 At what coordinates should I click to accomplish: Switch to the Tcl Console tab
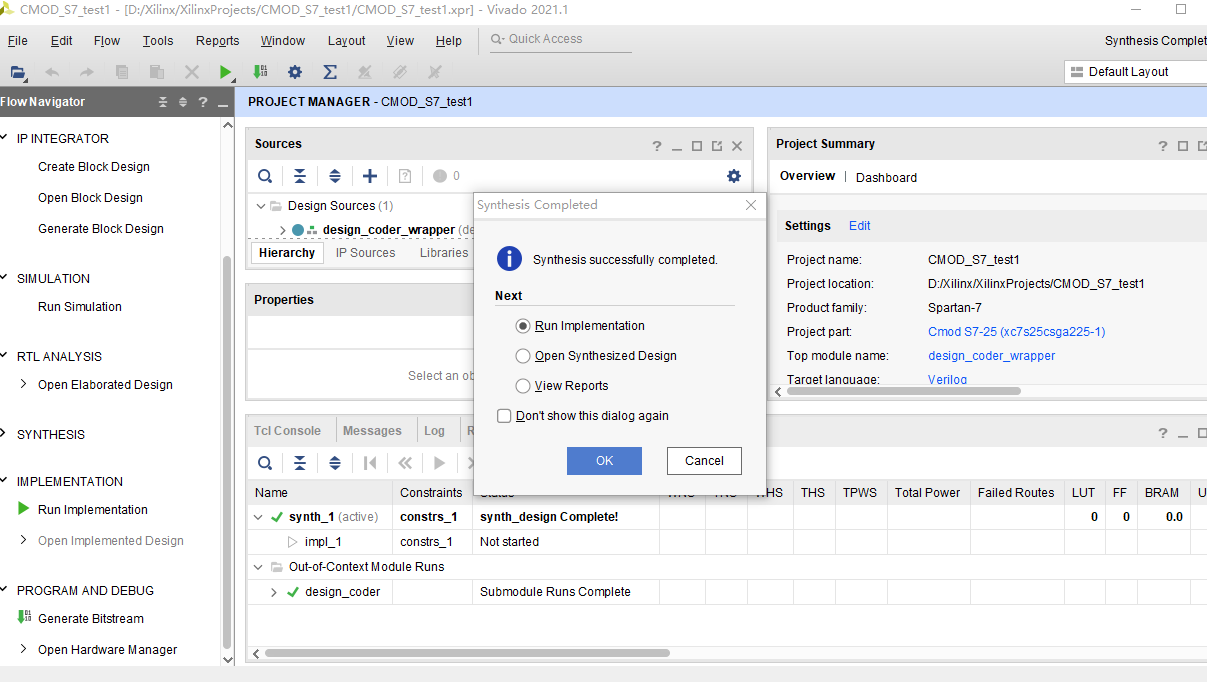point(287,431)
